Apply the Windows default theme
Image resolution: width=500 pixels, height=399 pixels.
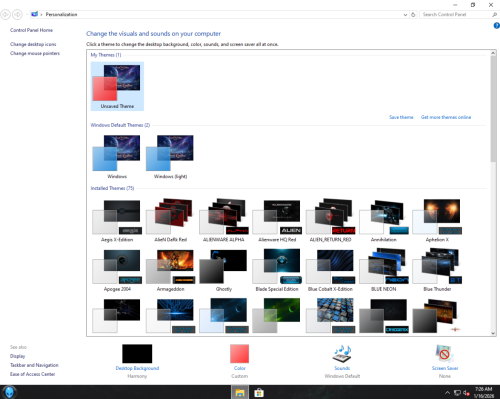(x=117, y=157)
